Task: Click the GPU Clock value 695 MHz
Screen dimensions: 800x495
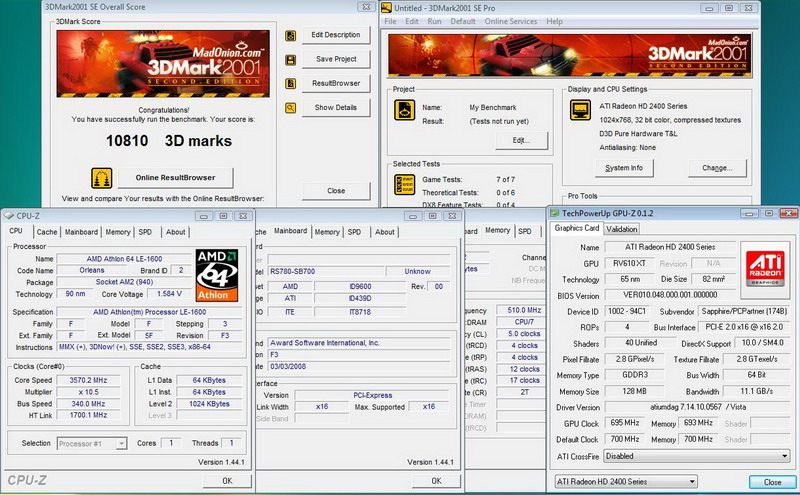Action: [x=624, y=423]
